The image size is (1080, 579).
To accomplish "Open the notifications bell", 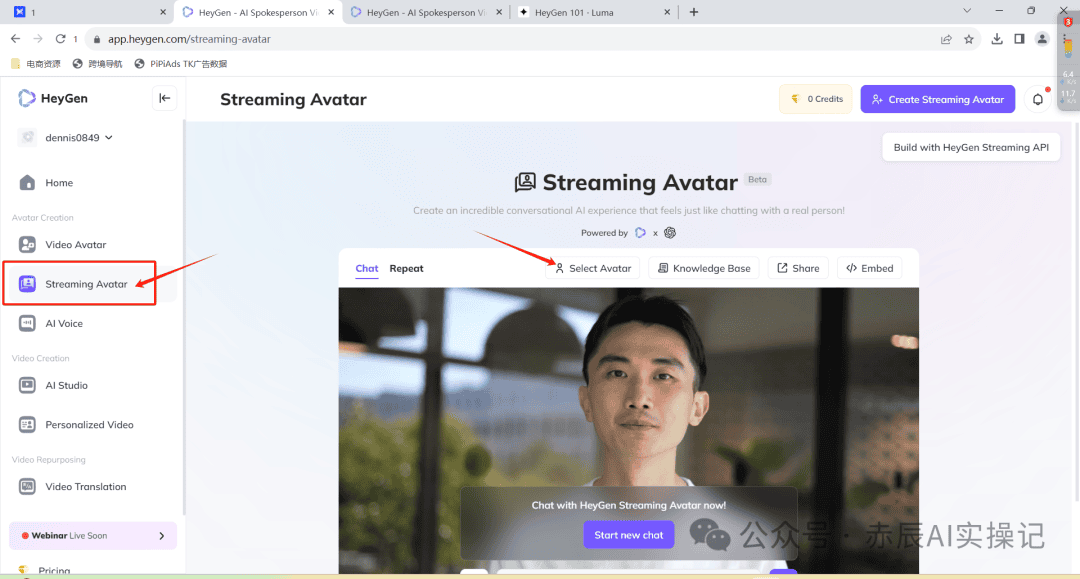I will tap(1038, 99).
